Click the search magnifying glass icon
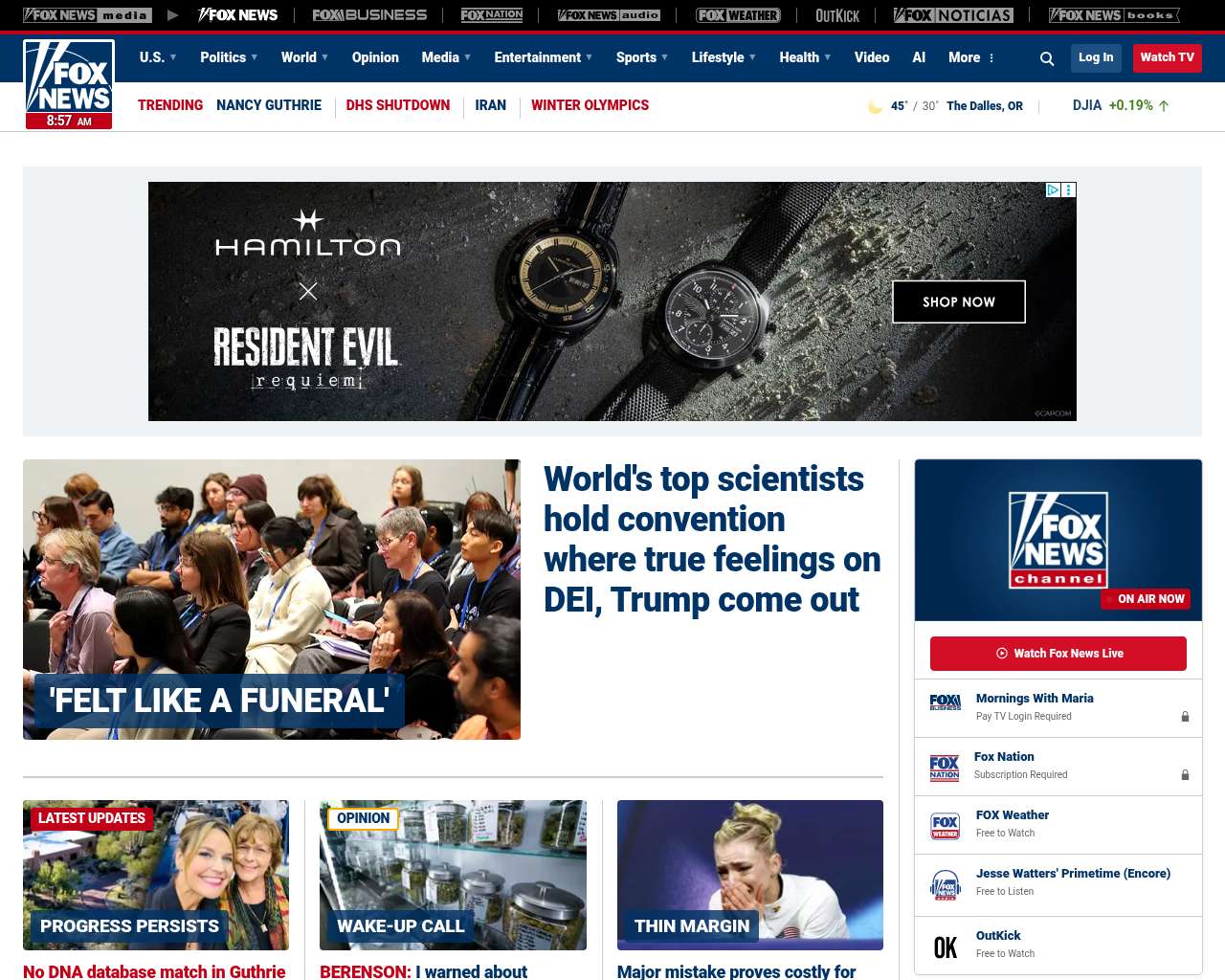 (1047, 58)
